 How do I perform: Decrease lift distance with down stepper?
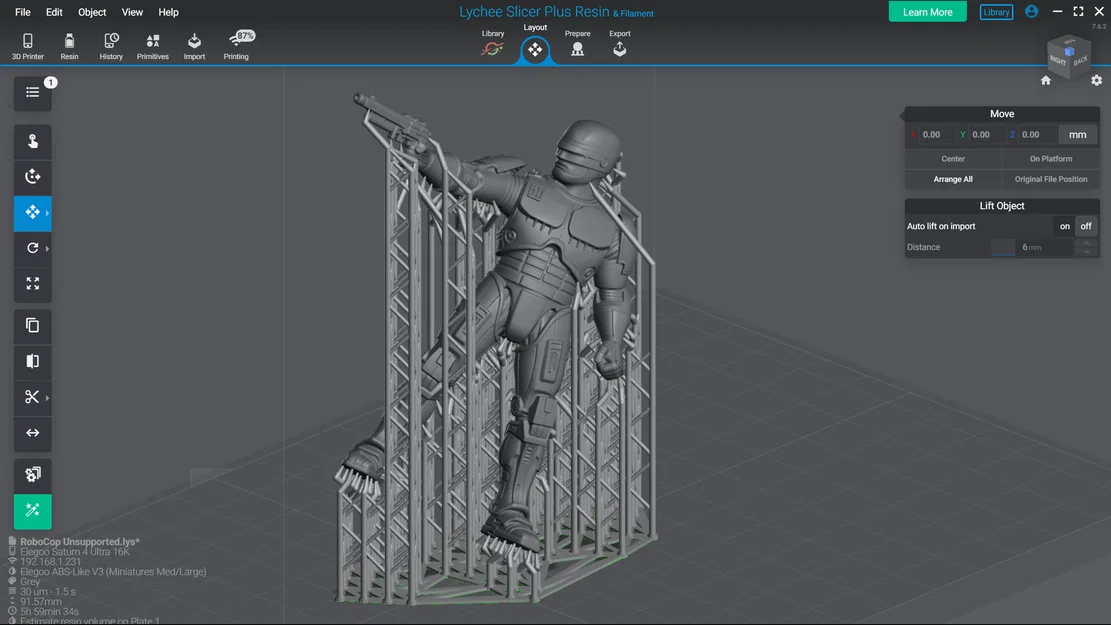(x=1086, y=252)
